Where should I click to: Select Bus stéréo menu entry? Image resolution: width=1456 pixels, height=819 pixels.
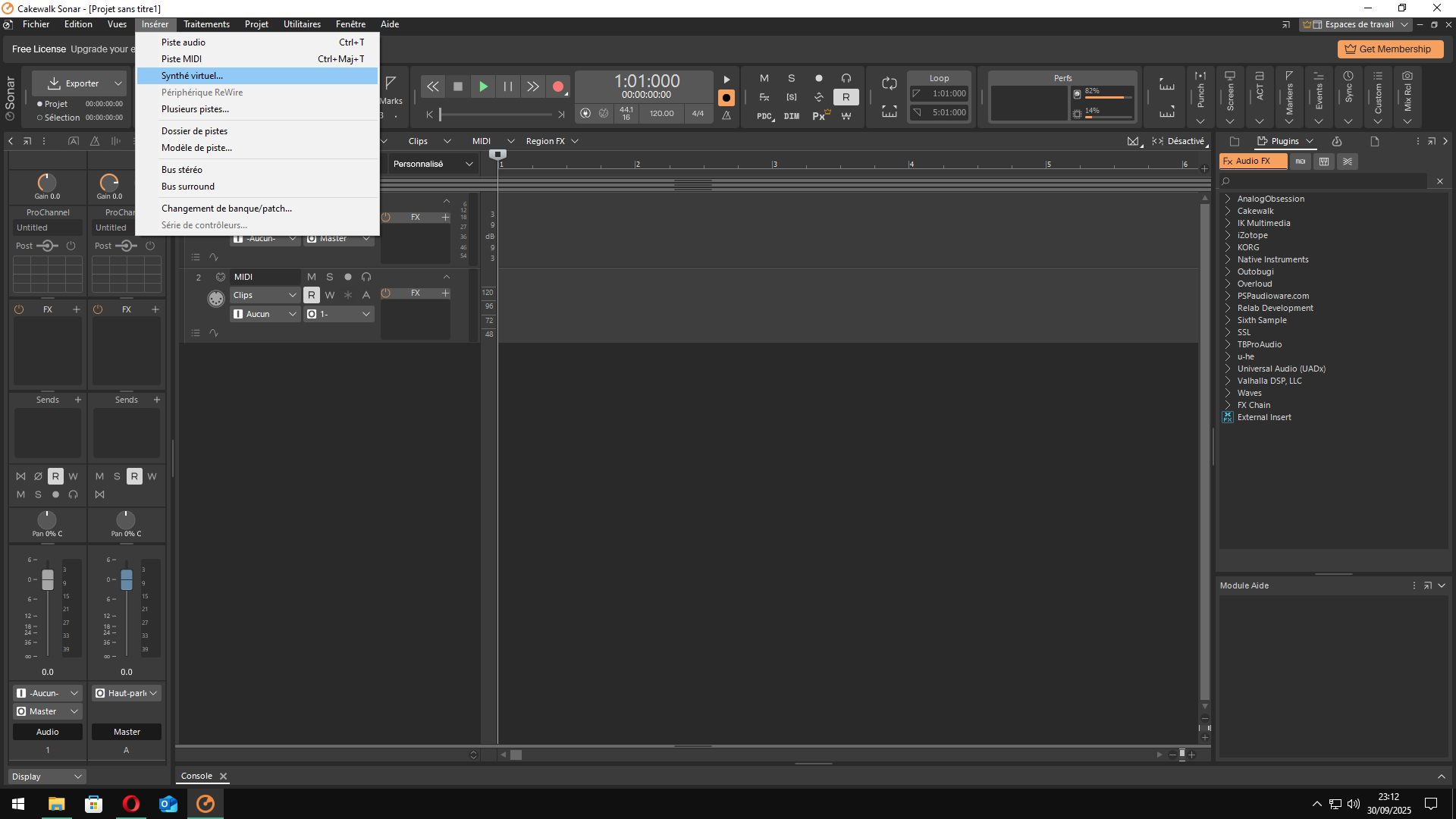182,170
